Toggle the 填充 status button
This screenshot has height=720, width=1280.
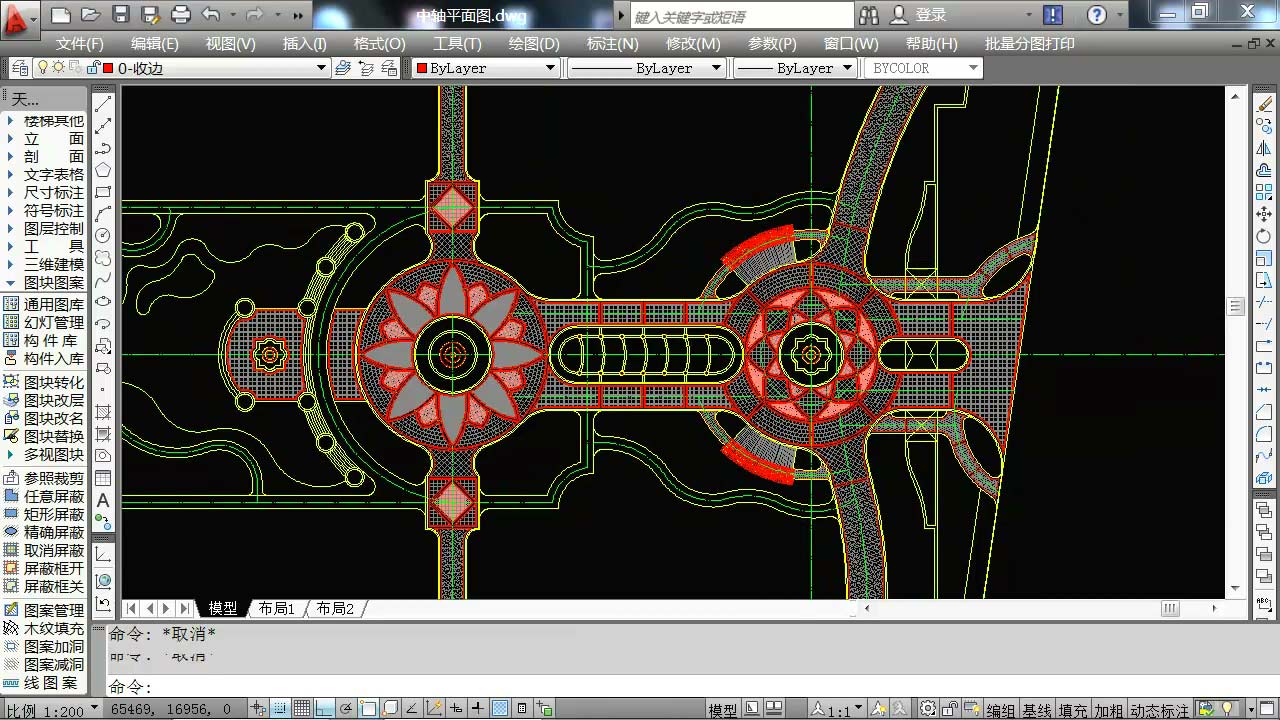point(1072,710)
